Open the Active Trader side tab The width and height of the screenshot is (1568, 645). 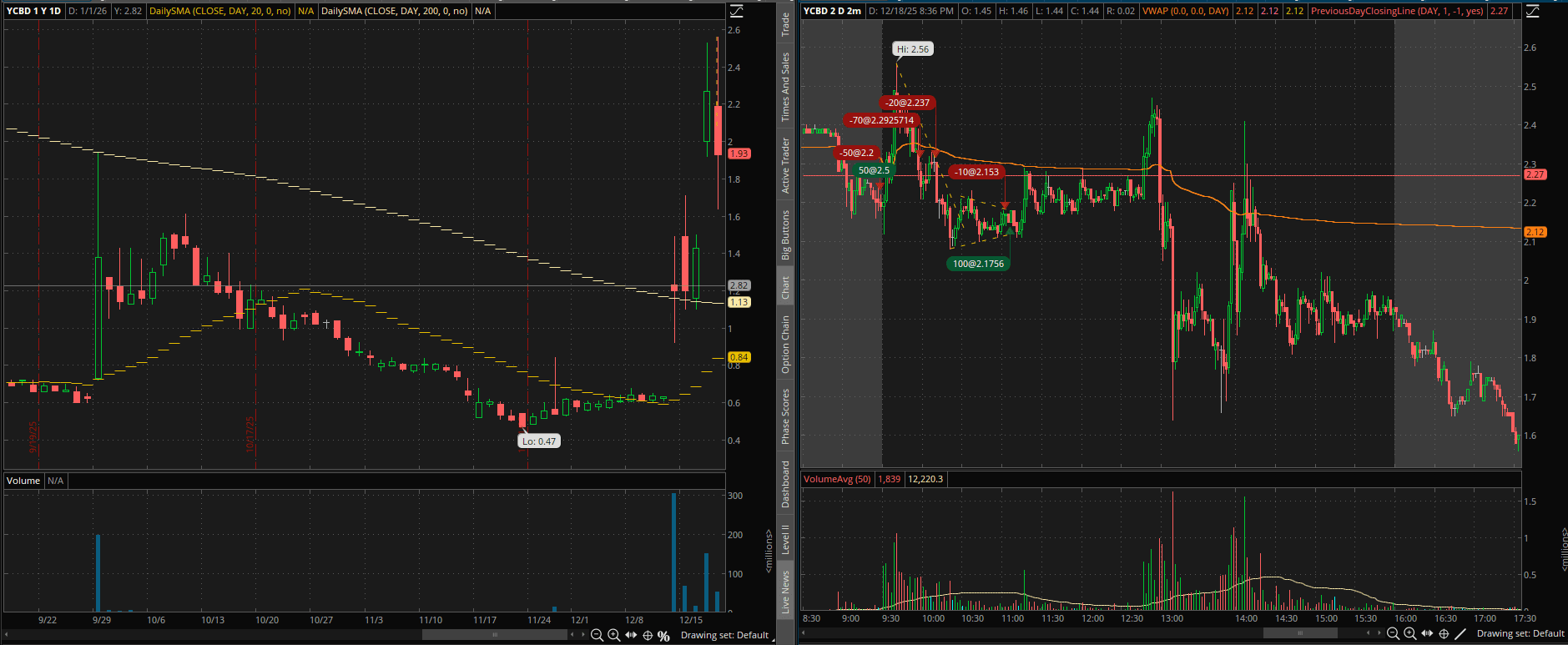(x=785, y=166)
